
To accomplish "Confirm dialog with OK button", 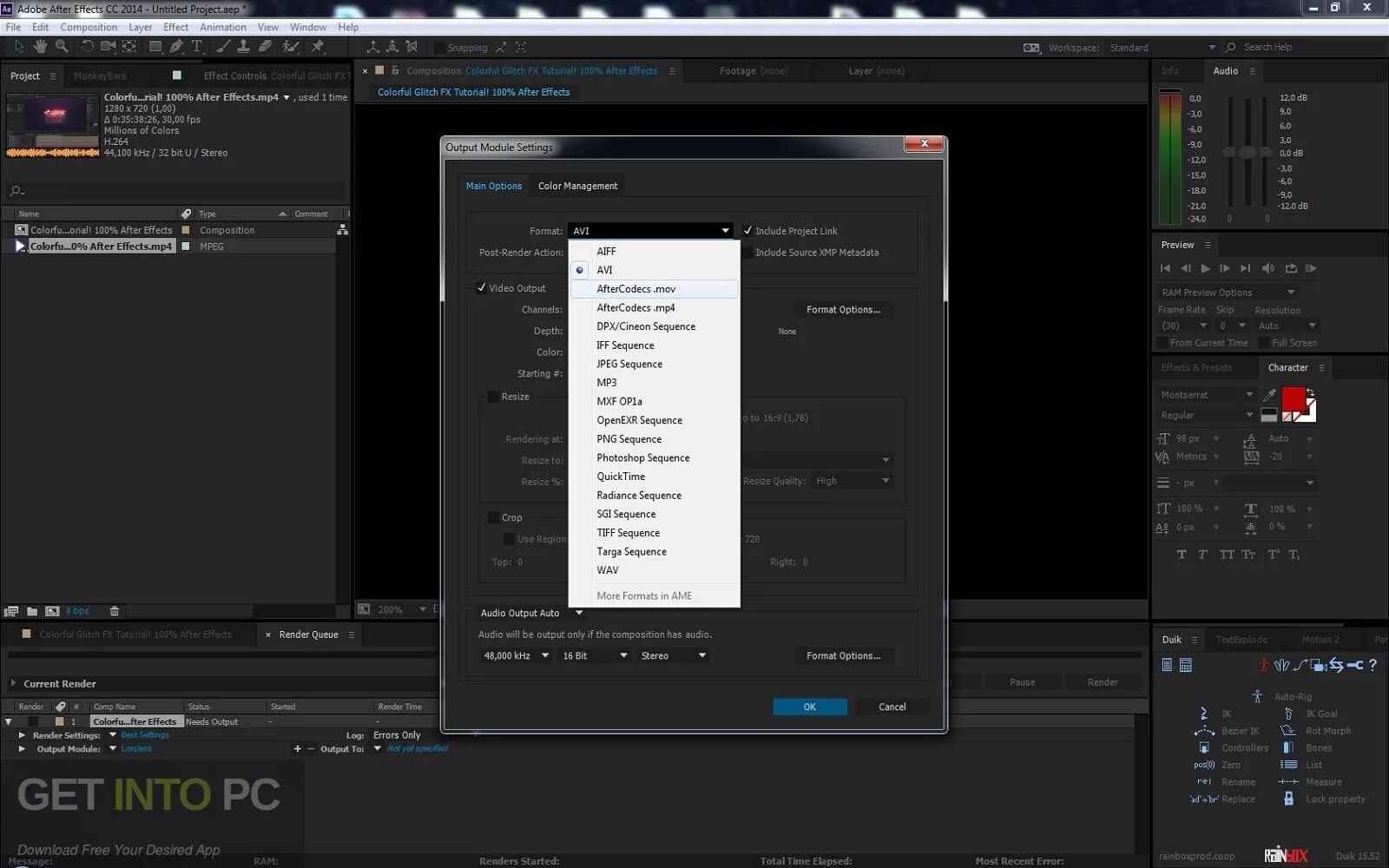I will click(809, 707).
